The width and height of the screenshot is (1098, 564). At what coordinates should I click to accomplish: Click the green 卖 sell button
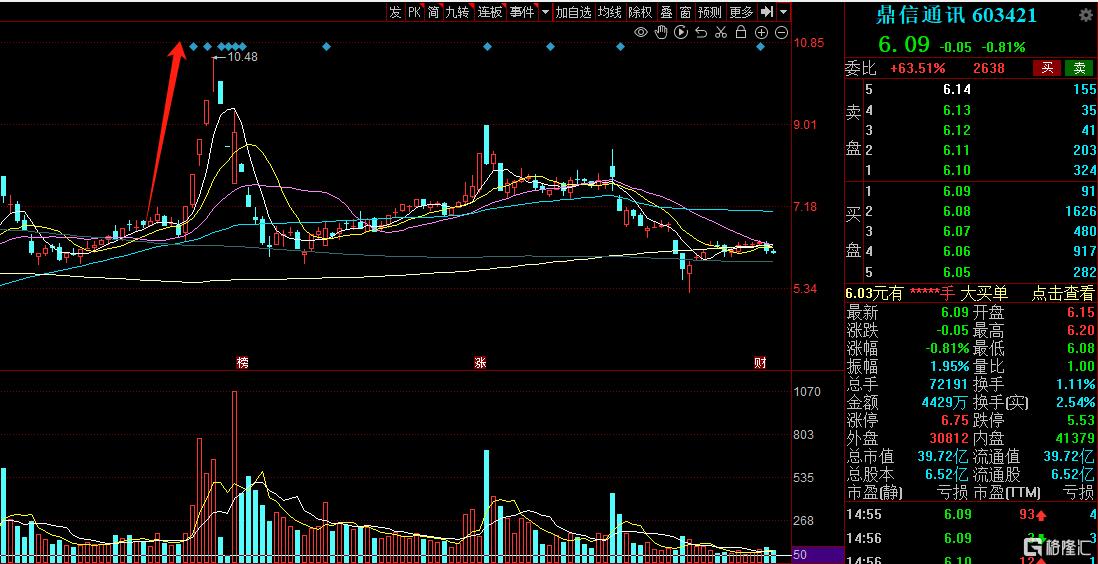(x=1079, y=68)
